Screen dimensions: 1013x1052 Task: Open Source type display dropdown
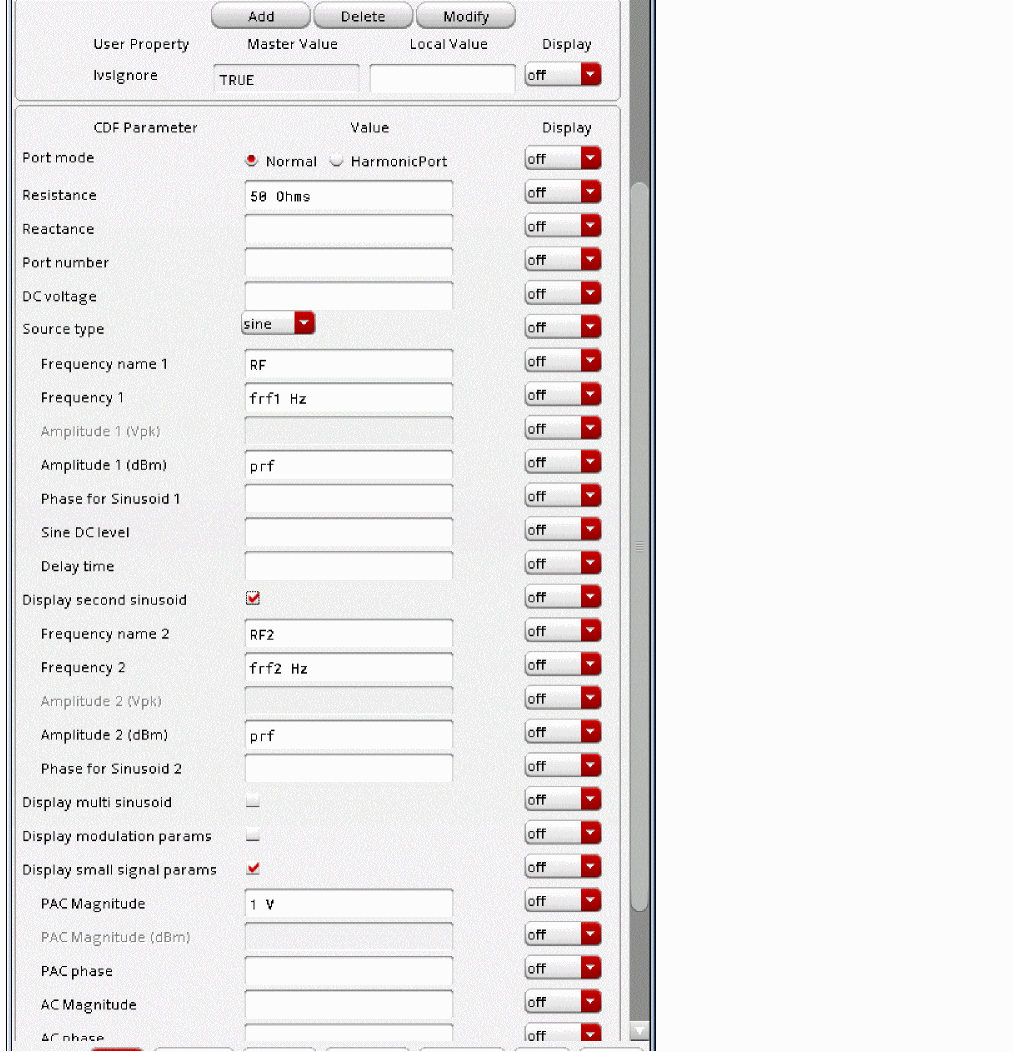point(563,327)
